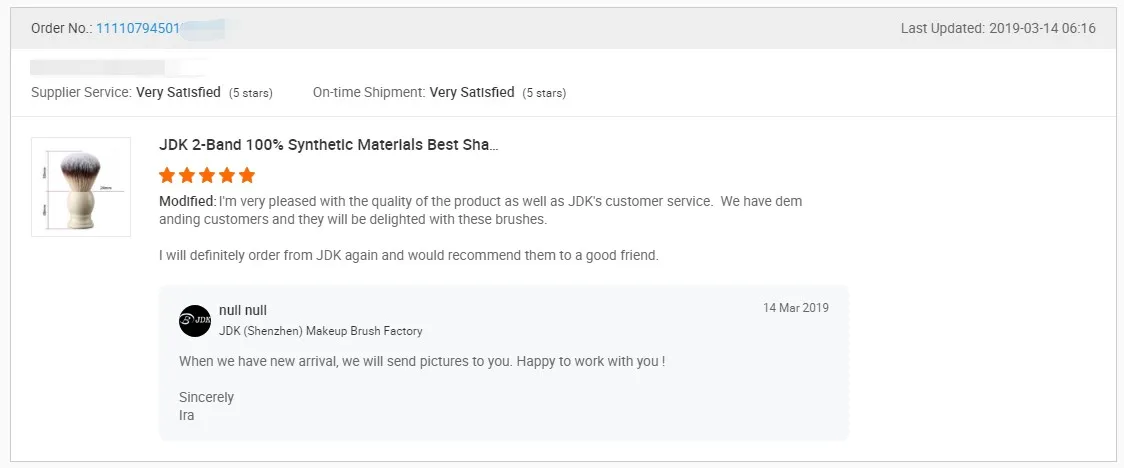Click the 'null null' replier name
The height and width of the screenshot is (468, 1124).
click(x=243, y=310)
